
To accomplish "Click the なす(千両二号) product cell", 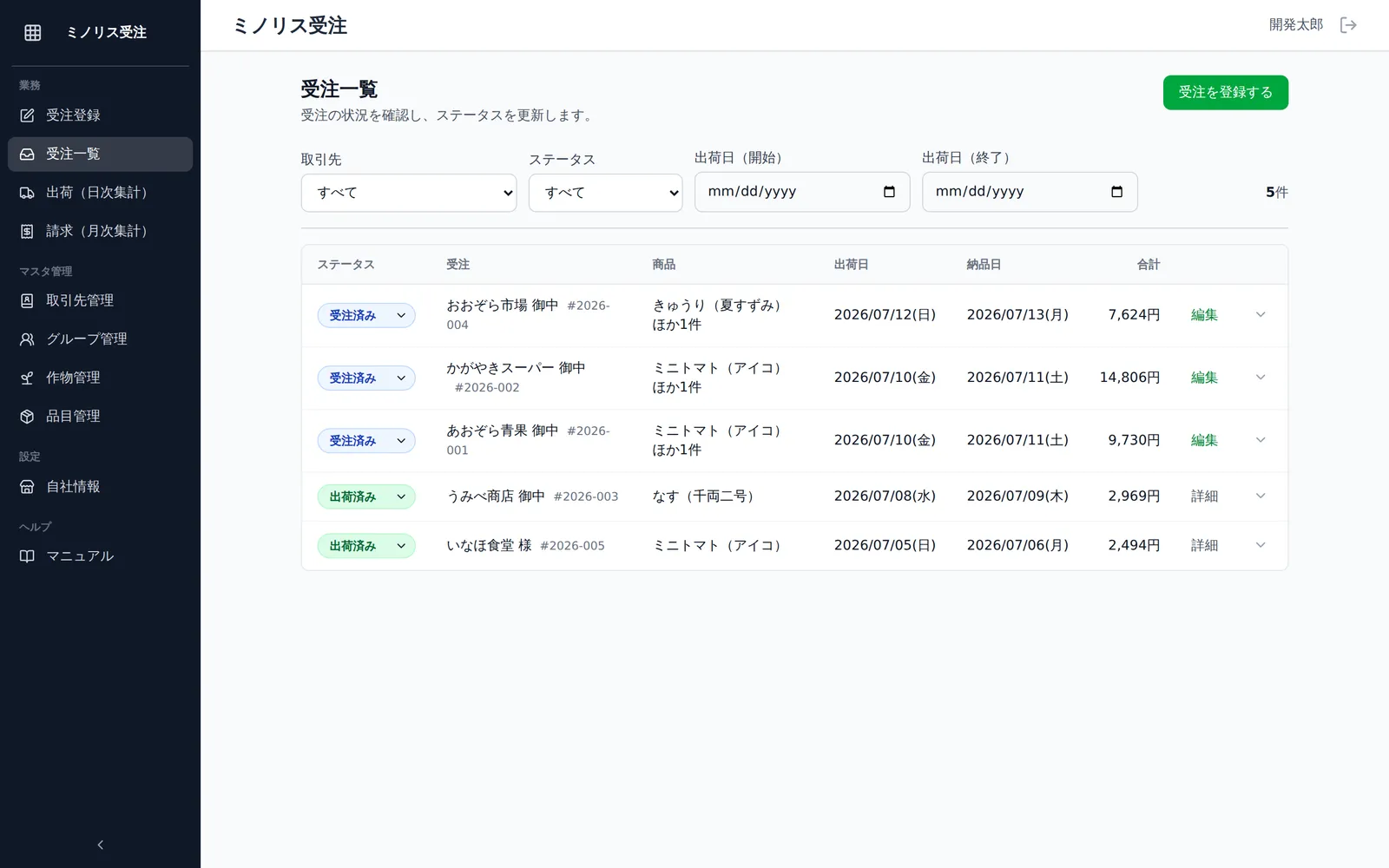I will 707,496.
